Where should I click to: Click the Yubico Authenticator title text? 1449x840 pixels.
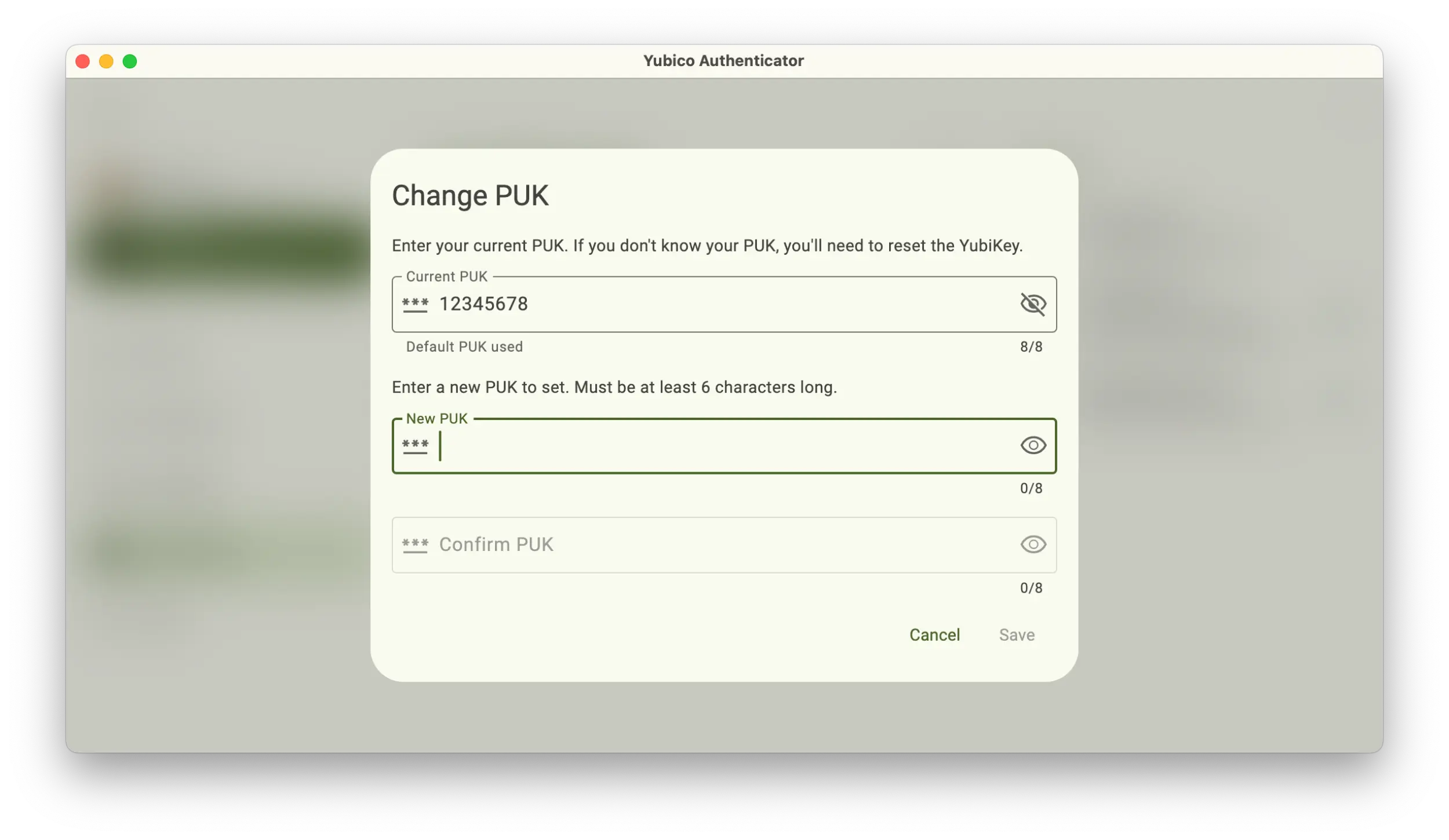tap(723, 60)
